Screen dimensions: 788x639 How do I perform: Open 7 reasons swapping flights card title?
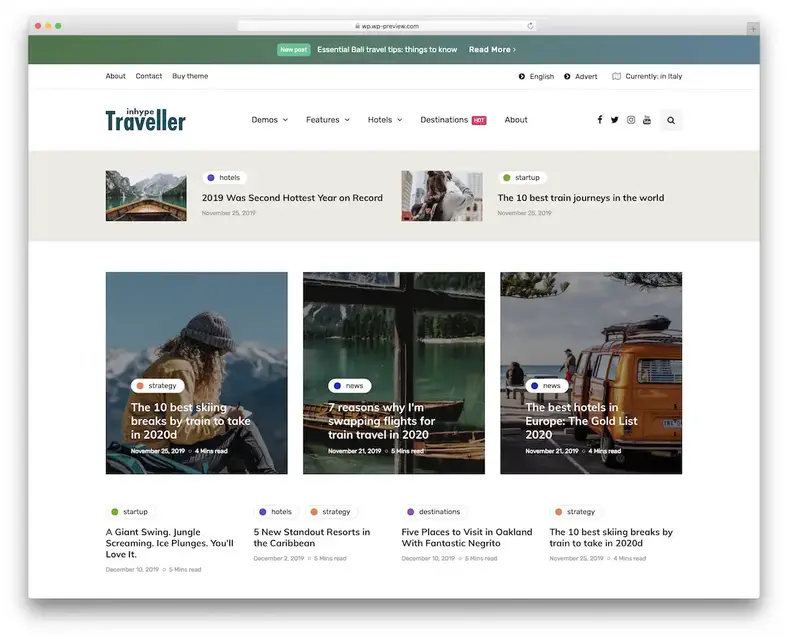tap(381, 421)
